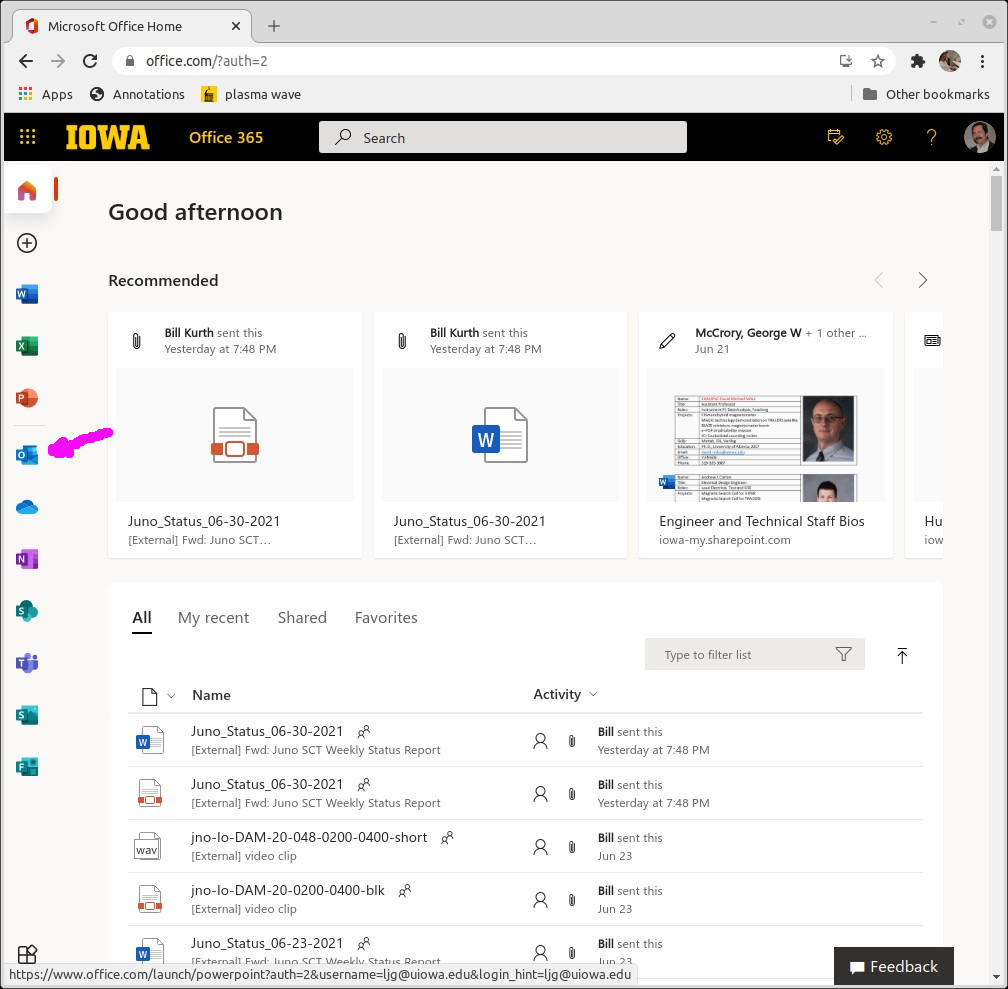Click the Create new plus icon in sidebar

[27, 243]
